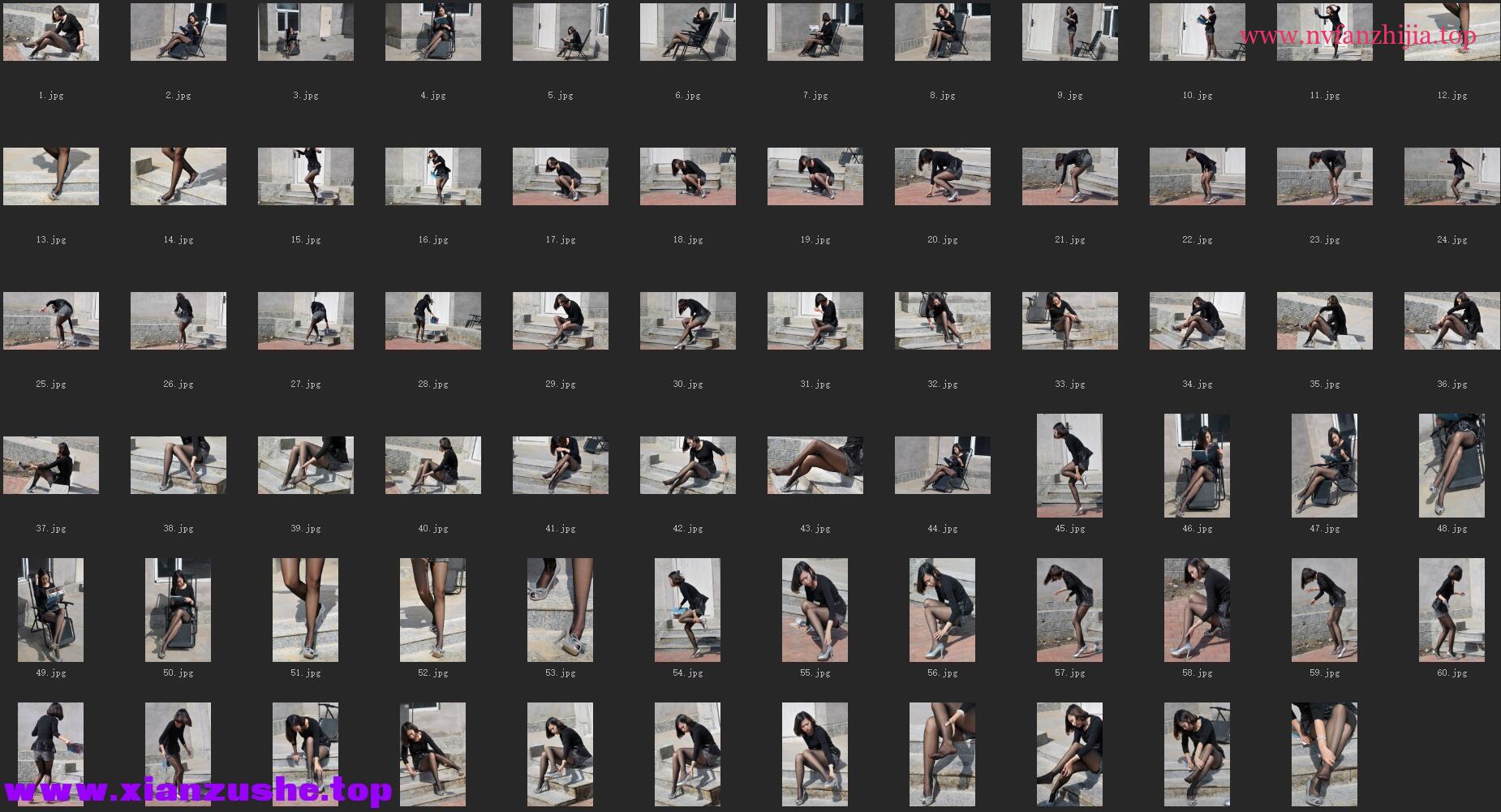
Task: Select the thumbnail labeled 57.jpg
Action: click(1070, 610)
